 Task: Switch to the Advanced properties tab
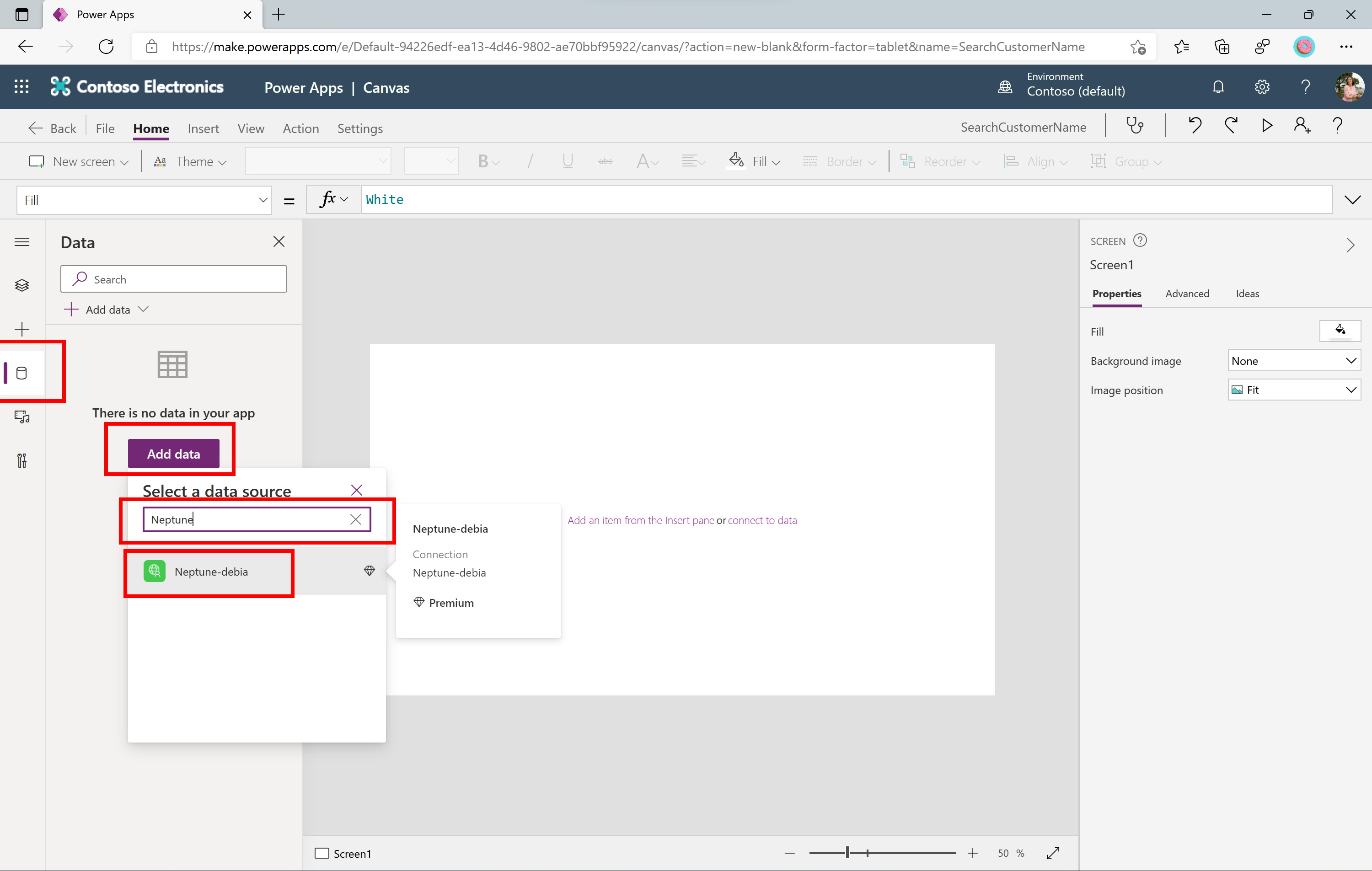(1187, 294)
